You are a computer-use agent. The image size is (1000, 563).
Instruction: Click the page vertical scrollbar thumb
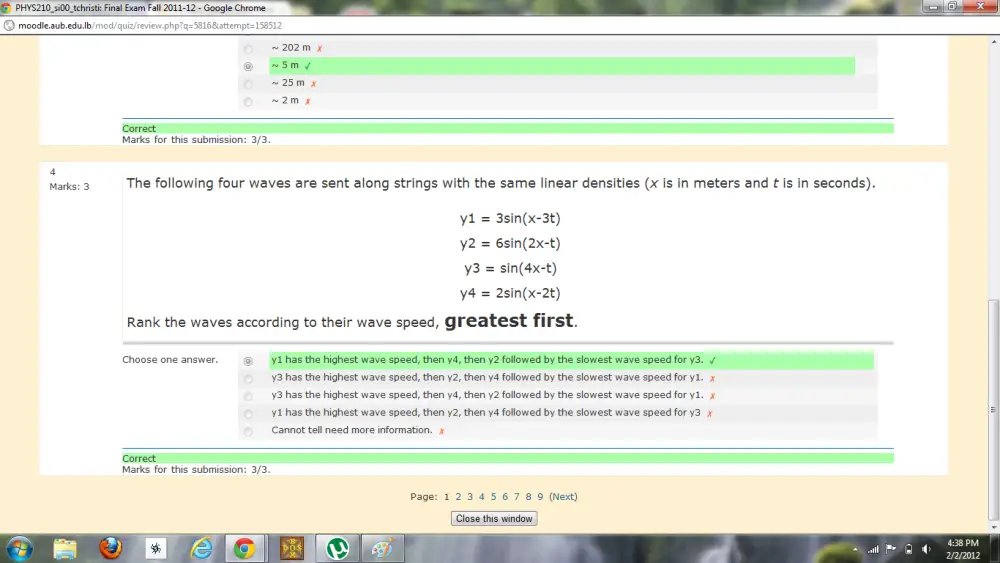(x=994, y=408)
